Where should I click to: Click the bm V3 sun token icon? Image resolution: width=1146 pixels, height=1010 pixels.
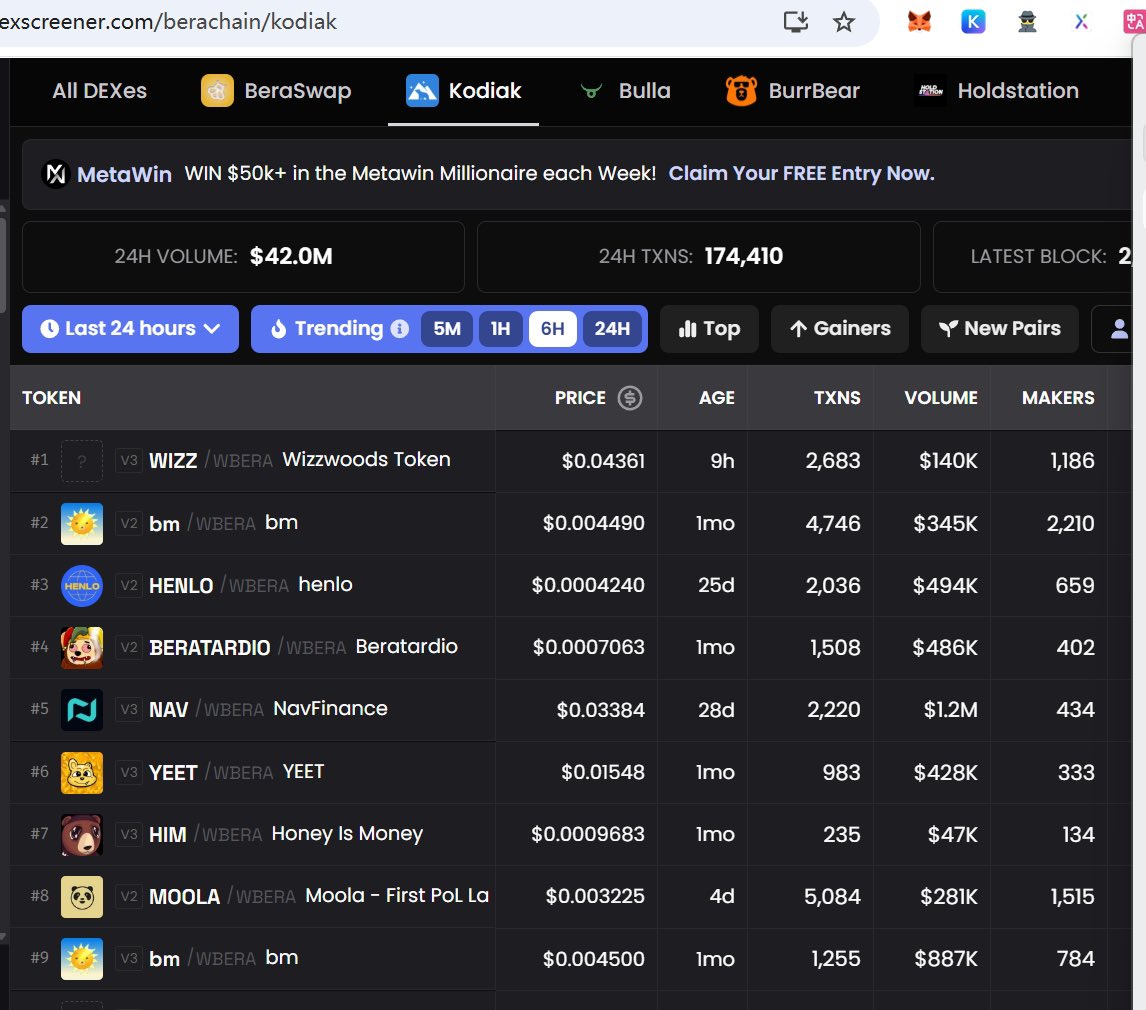(x=82, y=959)
